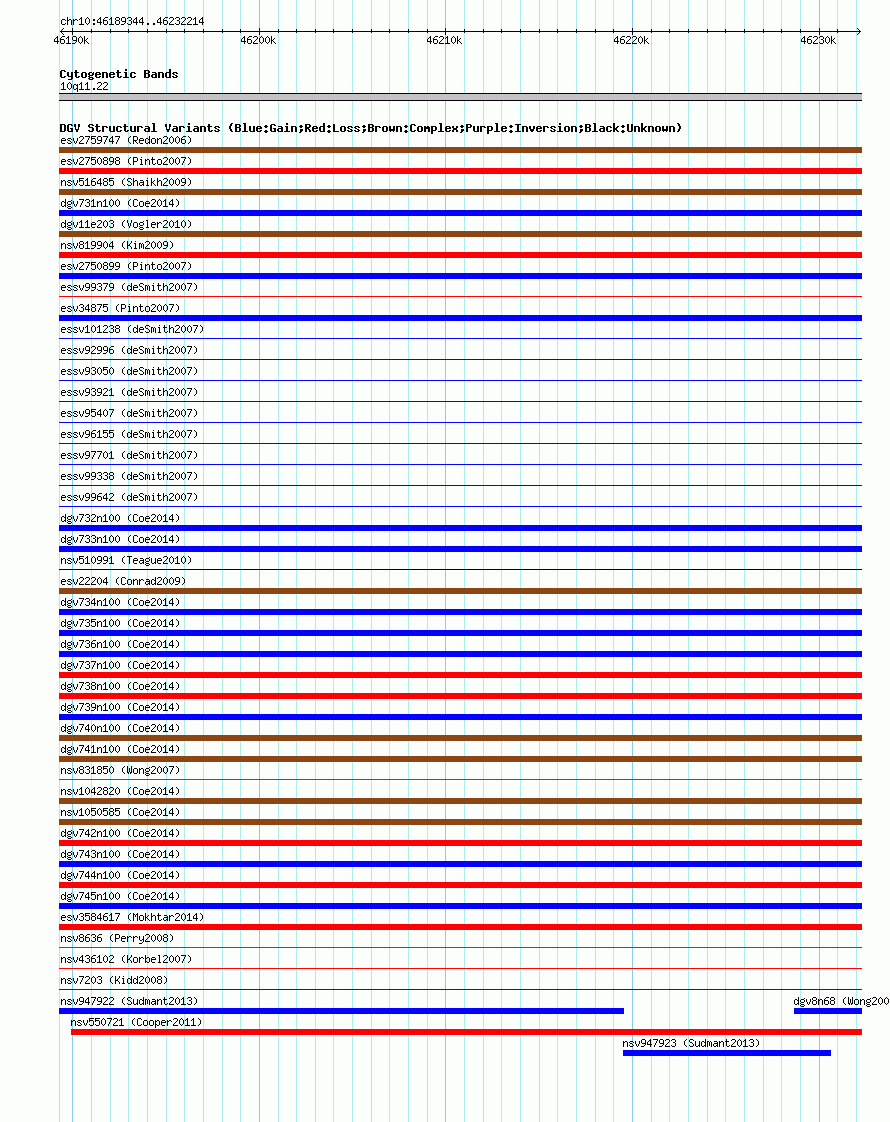Open the DGV Structural Variants track title

click(x=371, y=128)
